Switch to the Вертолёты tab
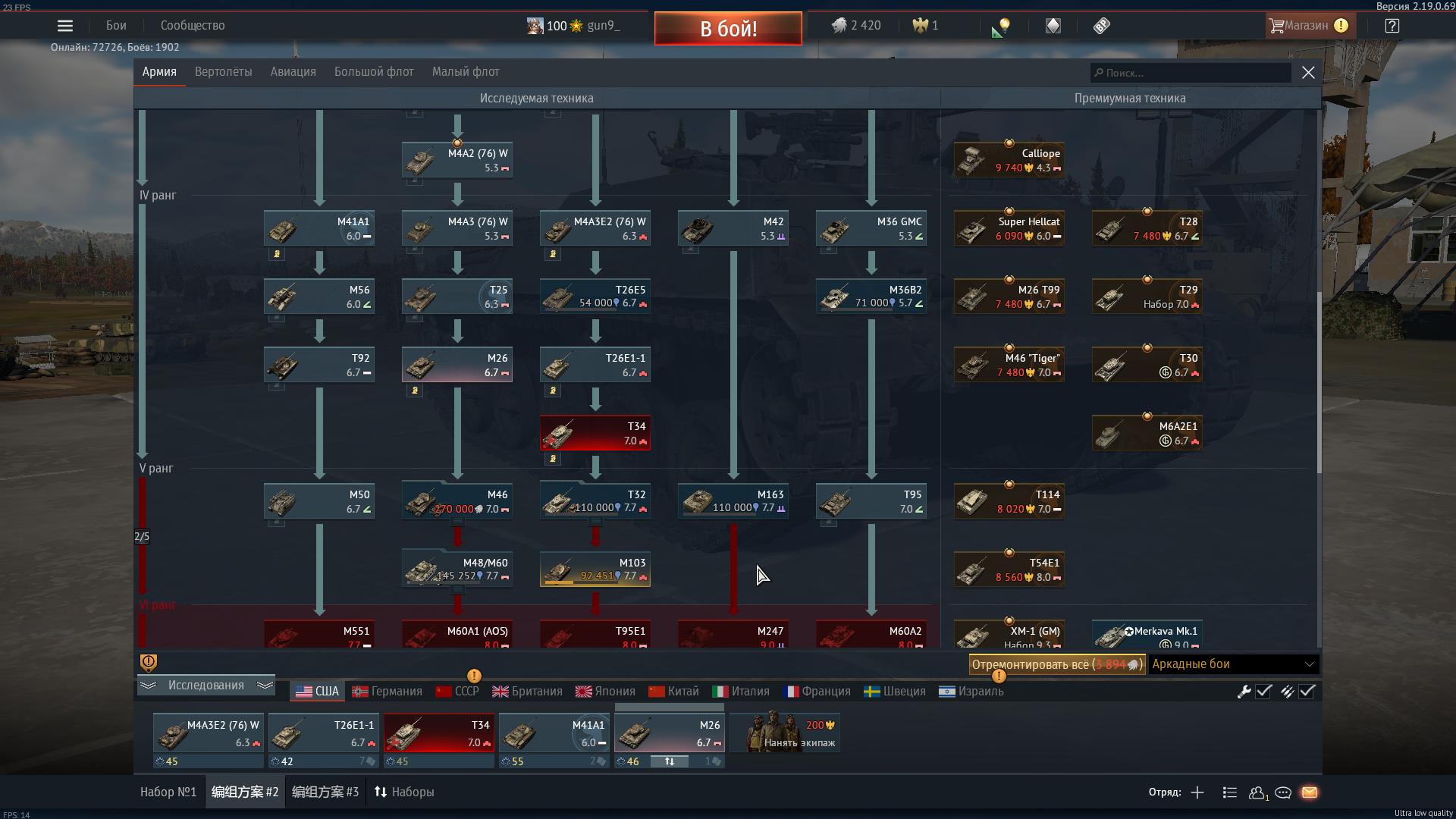 tap(224, 72)
